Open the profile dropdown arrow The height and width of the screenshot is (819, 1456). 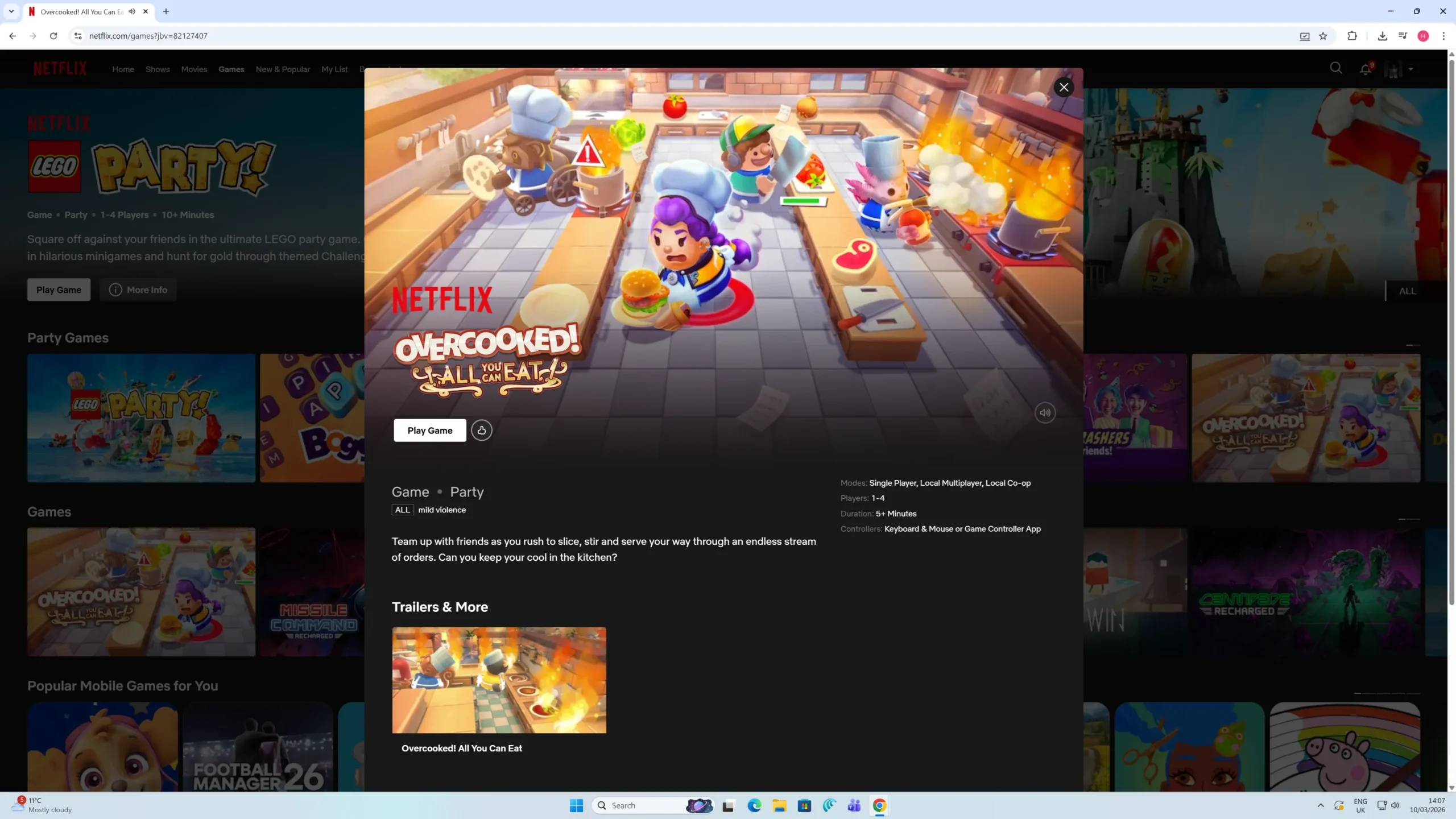[1410, 69]
